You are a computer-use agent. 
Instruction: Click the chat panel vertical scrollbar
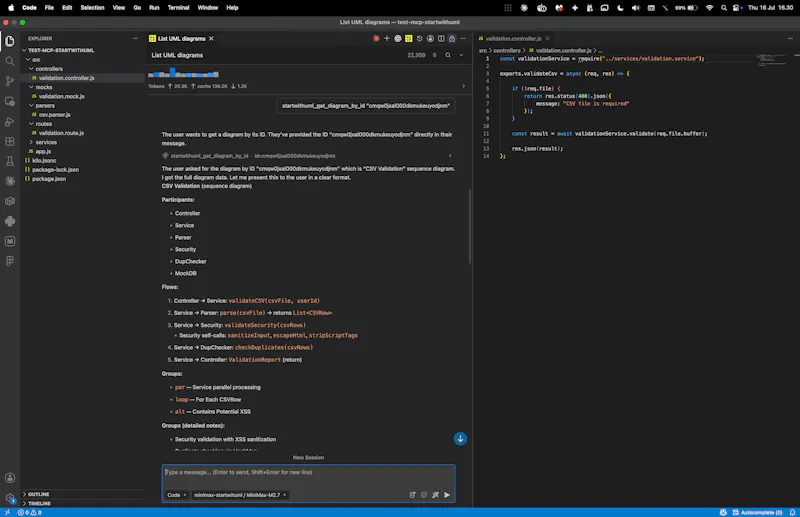[x=469, y=226]
